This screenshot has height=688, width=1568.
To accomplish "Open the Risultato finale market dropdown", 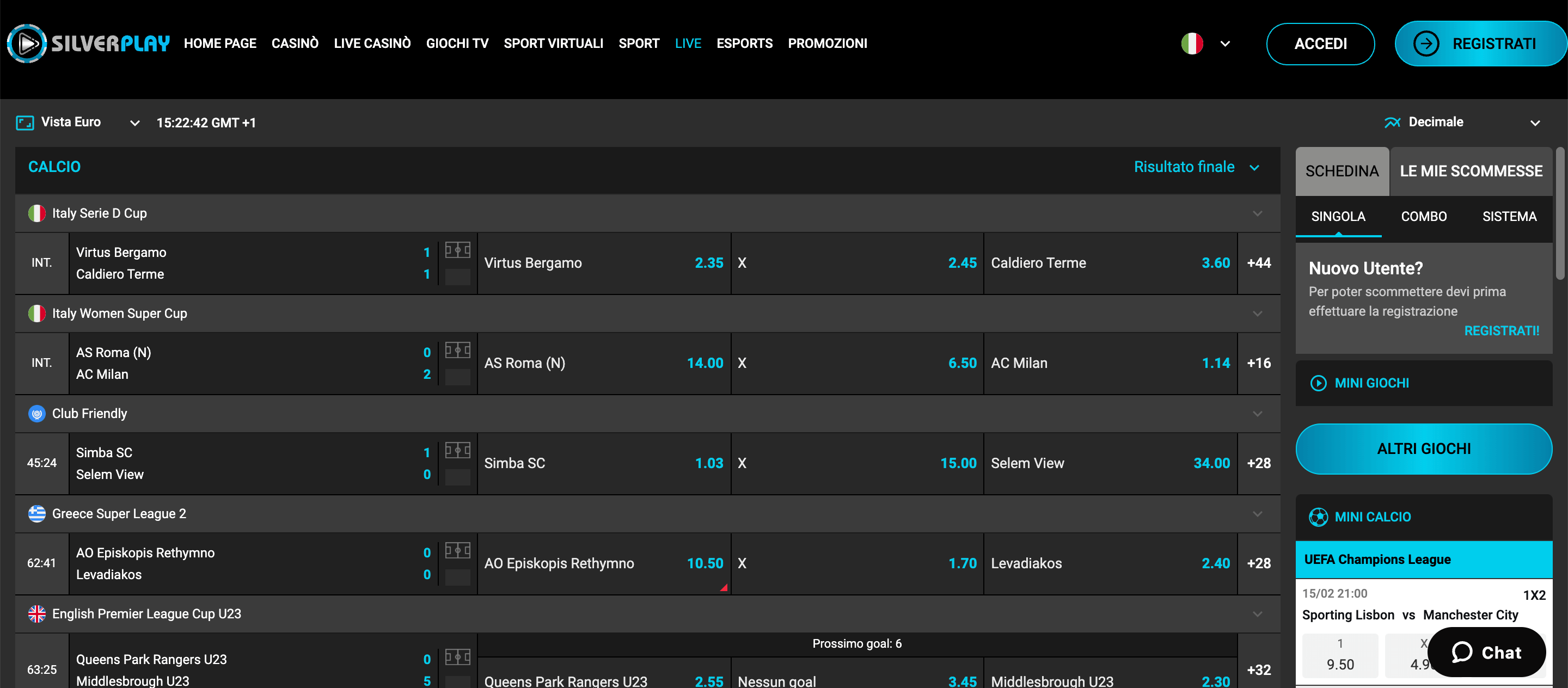I will point(1198,167).
